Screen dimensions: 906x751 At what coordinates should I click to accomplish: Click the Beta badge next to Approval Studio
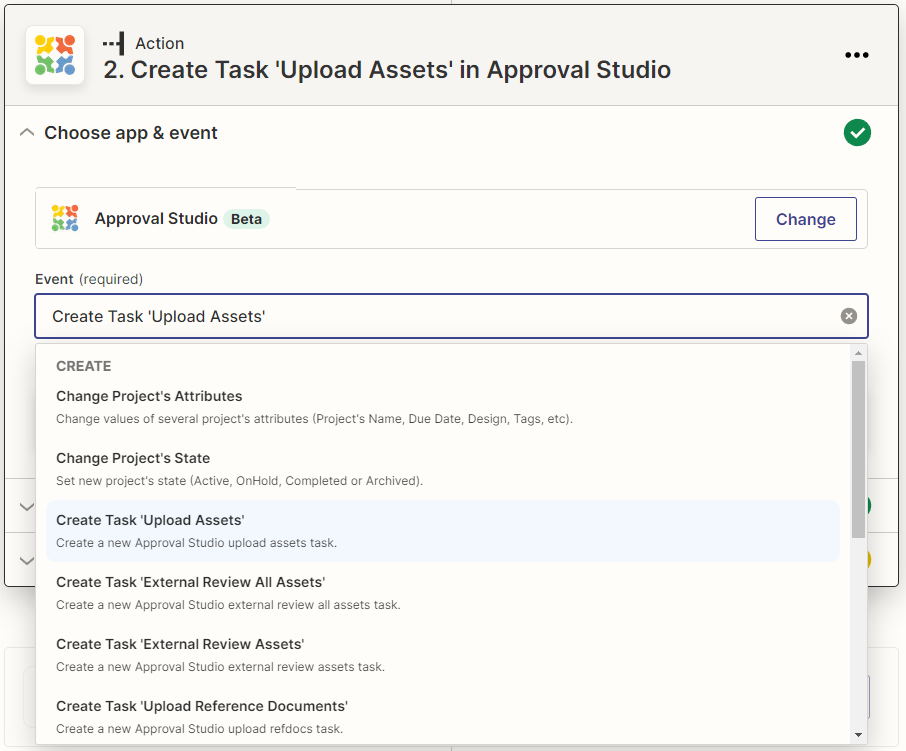pos(246,219)
